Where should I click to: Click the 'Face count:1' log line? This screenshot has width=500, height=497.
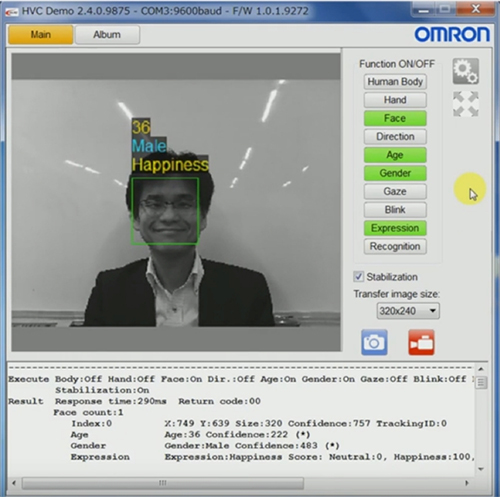[x=88, y=412]
